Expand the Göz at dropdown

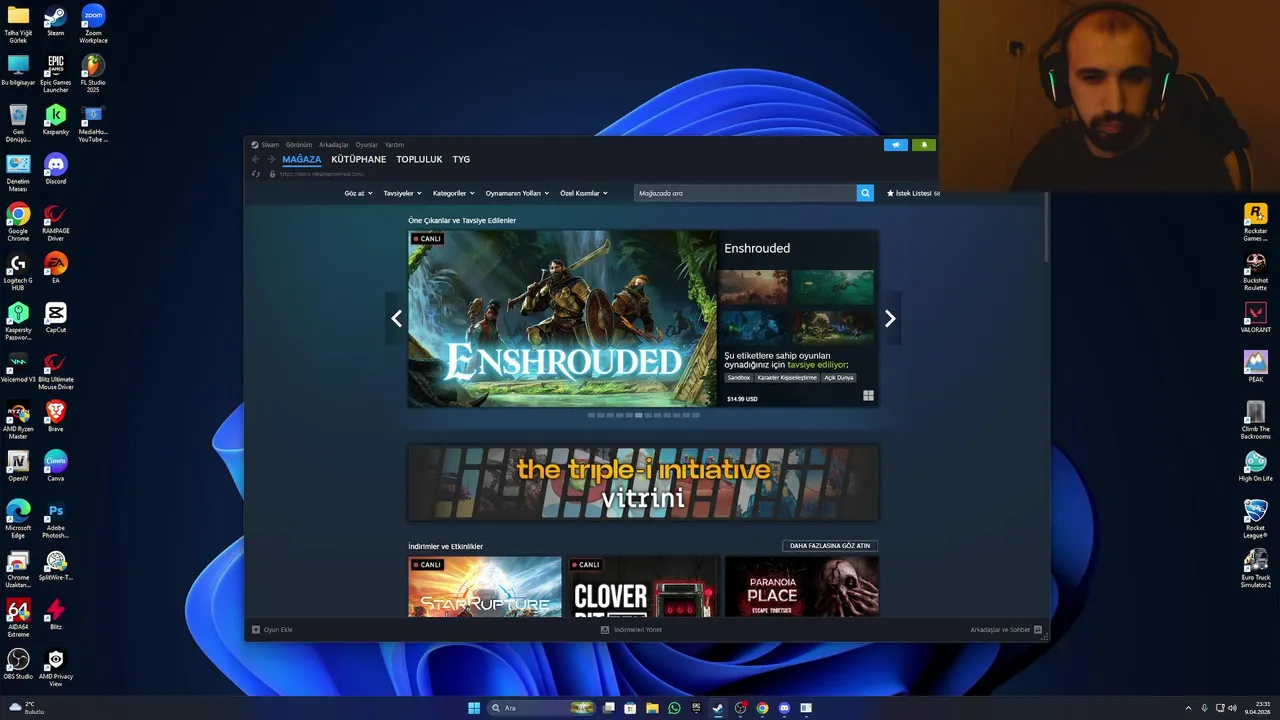pos(358,193)
